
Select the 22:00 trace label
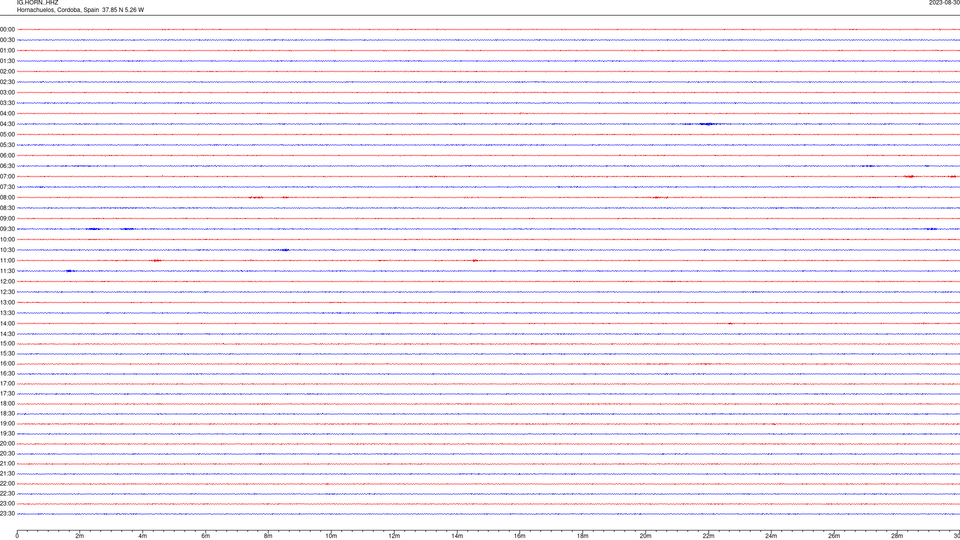tap(7, 484)
